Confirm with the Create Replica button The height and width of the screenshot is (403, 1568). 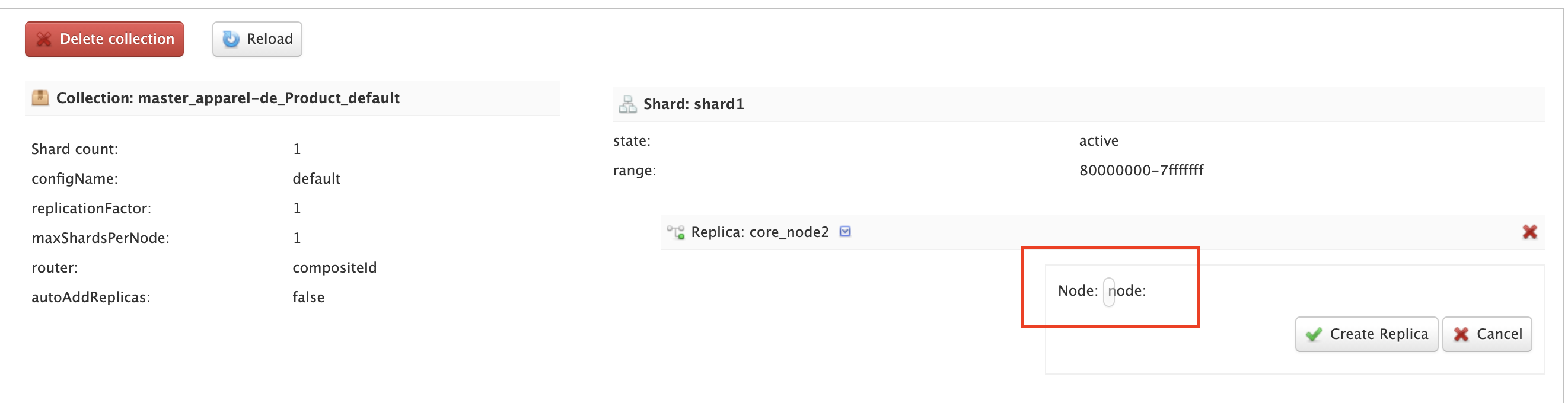point(1366,334)
